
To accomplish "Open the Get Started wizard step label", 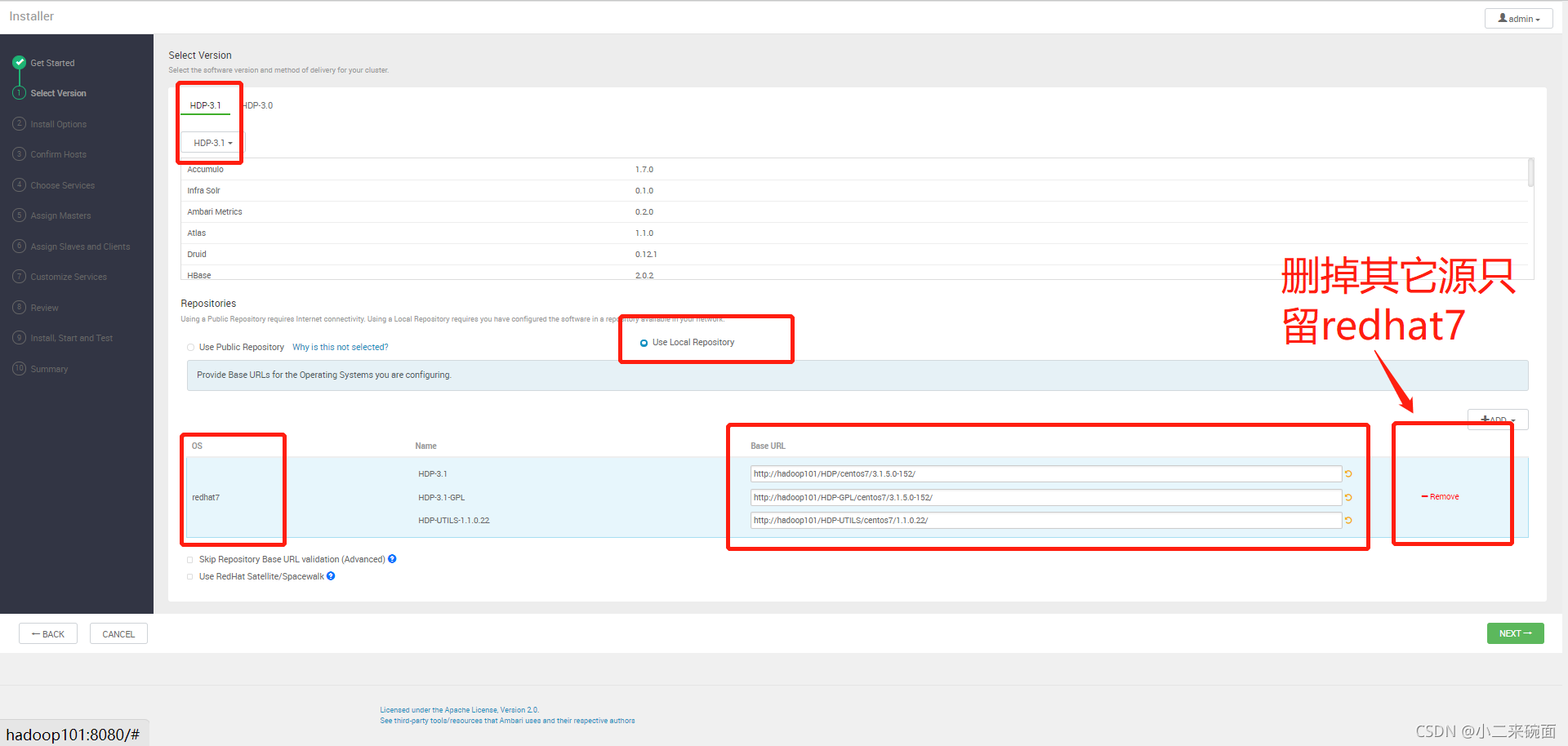I will (52, 63).
